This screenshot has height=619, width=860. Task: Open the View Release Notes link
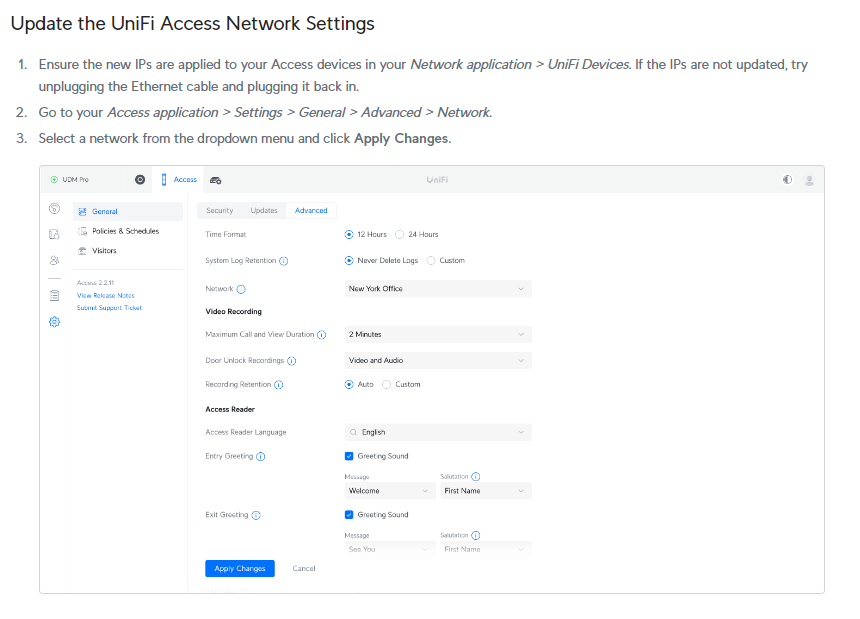point(105,296)
